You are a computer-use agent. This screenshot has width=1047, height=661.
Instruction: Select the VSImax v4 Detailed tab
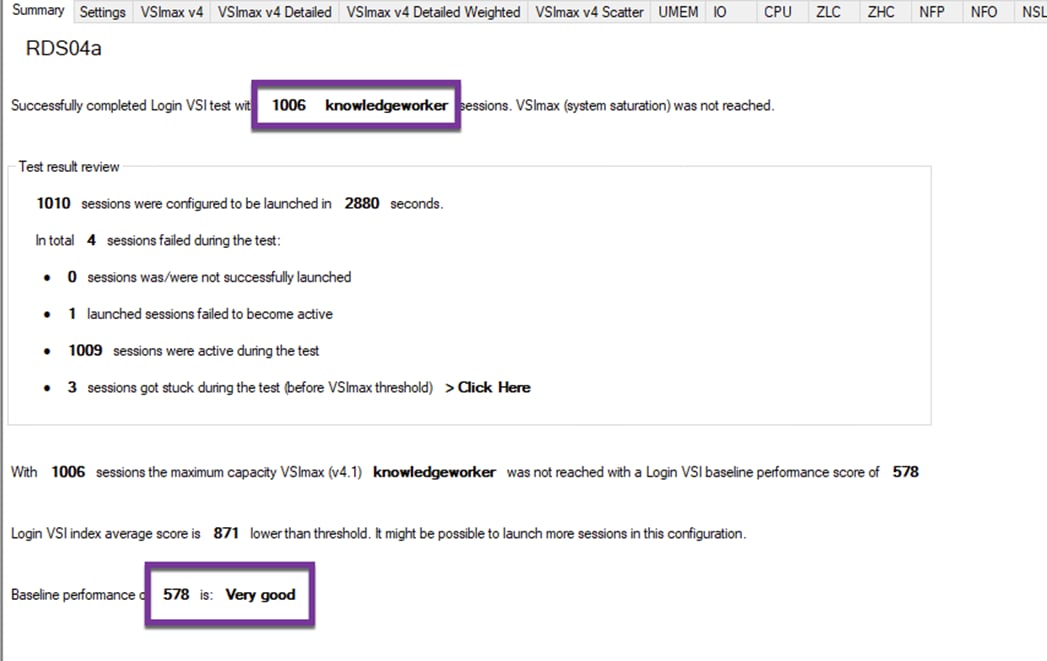point(274,12)
